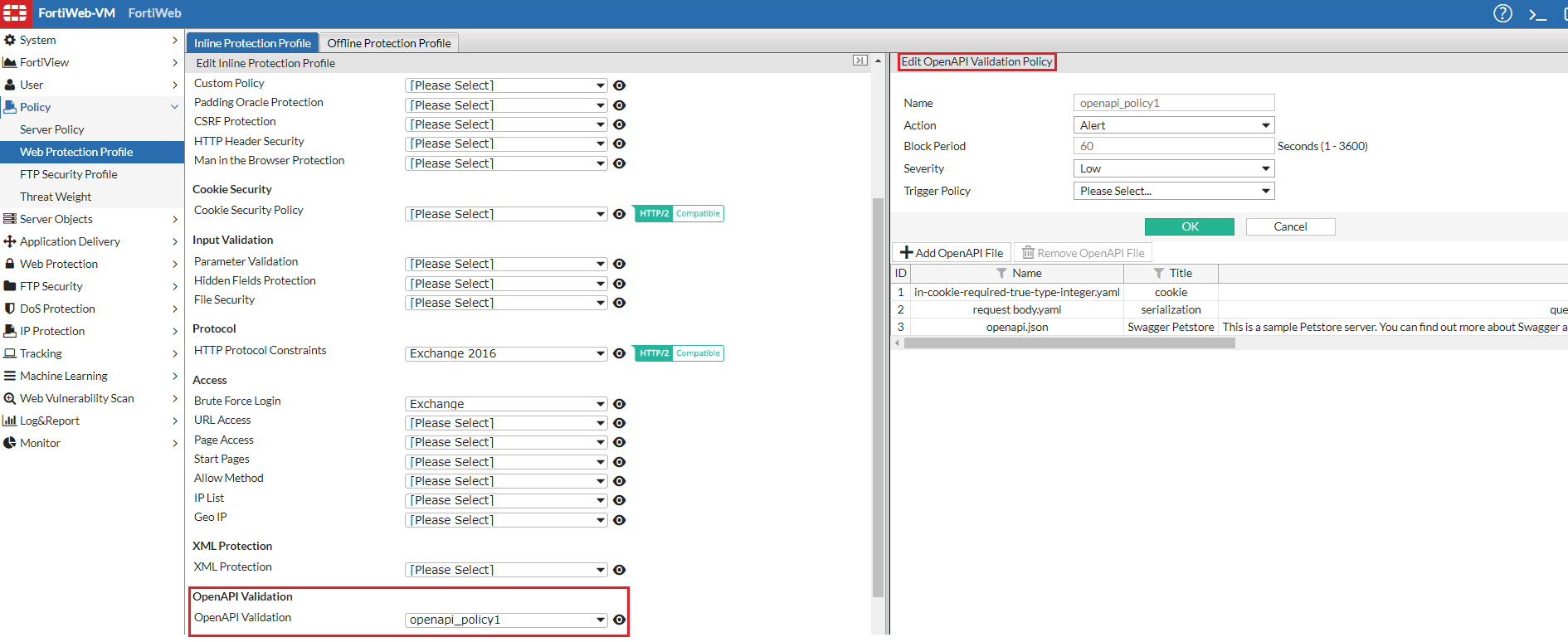The width and height of the screenshot is (1568, 642).
Task: Open the Severity dropdown set to Low
Action: 1174,168
